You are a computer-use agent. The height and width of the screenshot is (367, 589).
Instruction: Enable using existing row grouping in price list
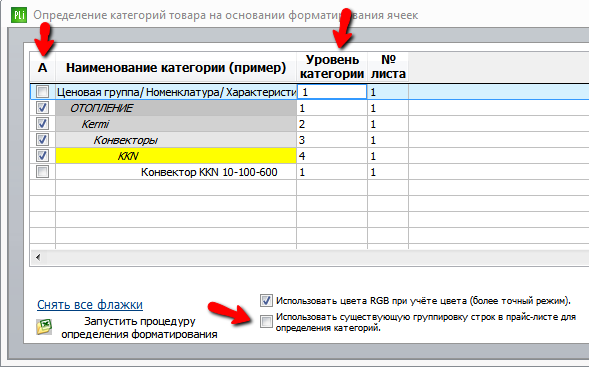point(266,322)
